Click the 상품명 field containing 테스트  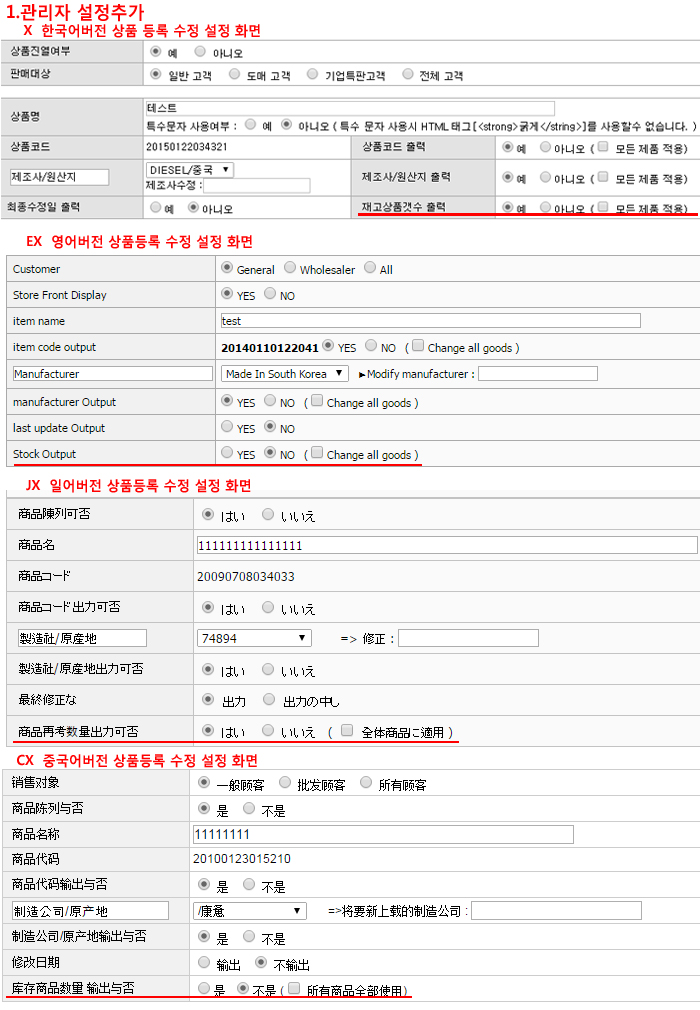[350, 108]
